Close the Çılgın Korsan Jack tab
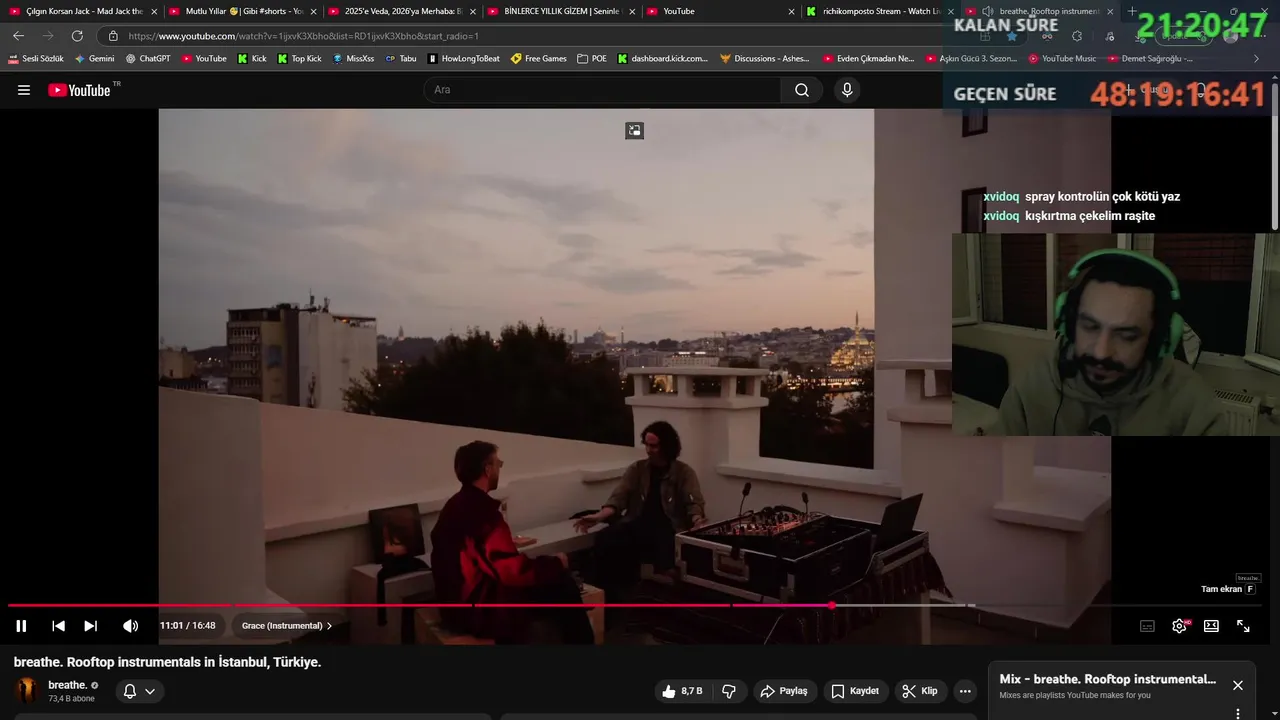The height and width of the screenshot is (720, 1280). click(x=154, y=12)
